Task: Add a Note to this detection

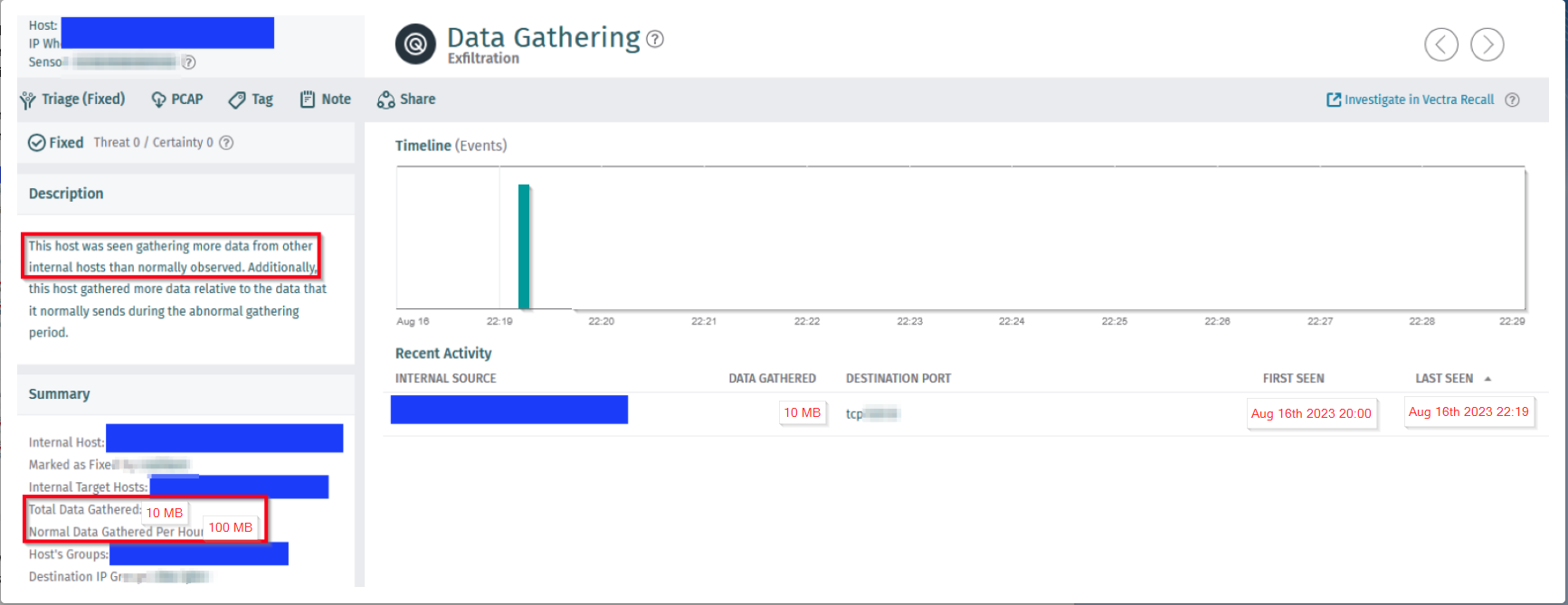Action: 326,99
